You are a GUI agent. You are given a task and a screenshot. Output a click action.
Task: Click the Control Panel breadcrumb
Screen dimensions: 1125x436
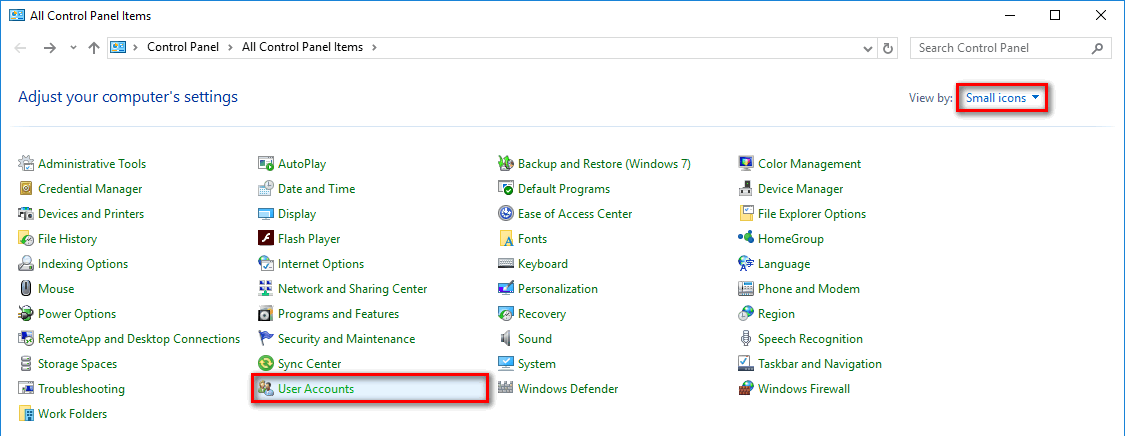[x=182, y=47]
